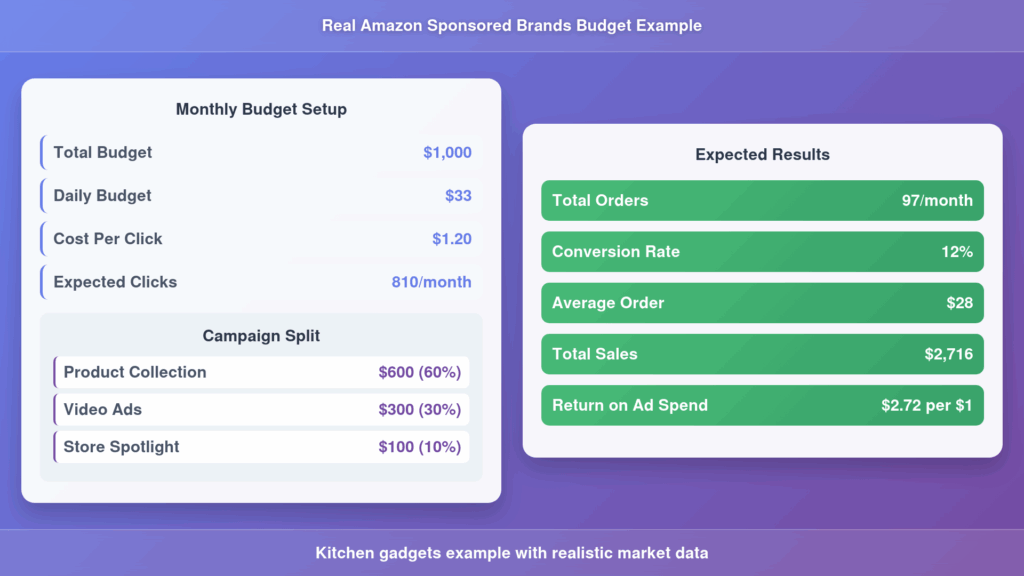Click the green Return on Ad Spend bar
Screen dimensions: 1024x576
click(762, 405)
